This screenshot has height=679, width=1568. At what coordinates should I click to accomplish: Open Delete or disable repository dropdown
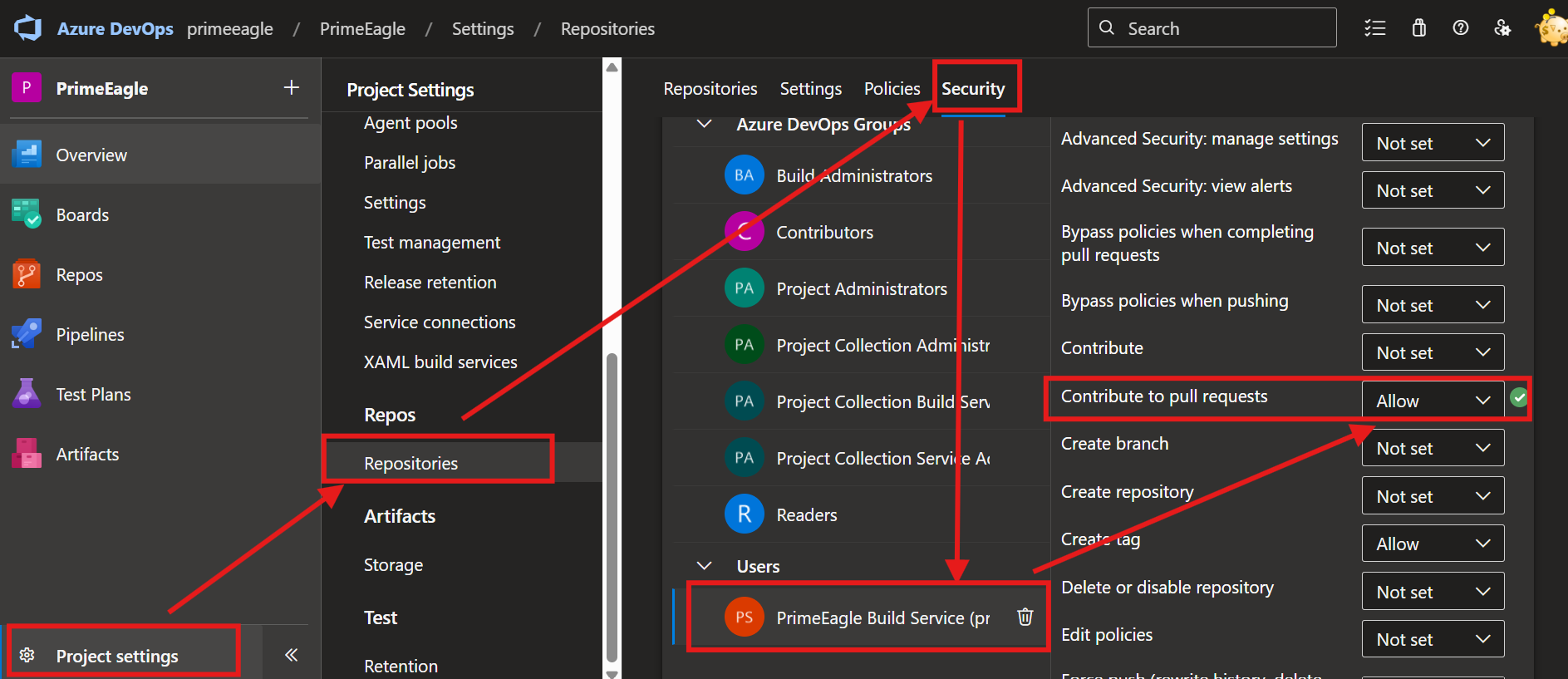(x=1433, y=591)
